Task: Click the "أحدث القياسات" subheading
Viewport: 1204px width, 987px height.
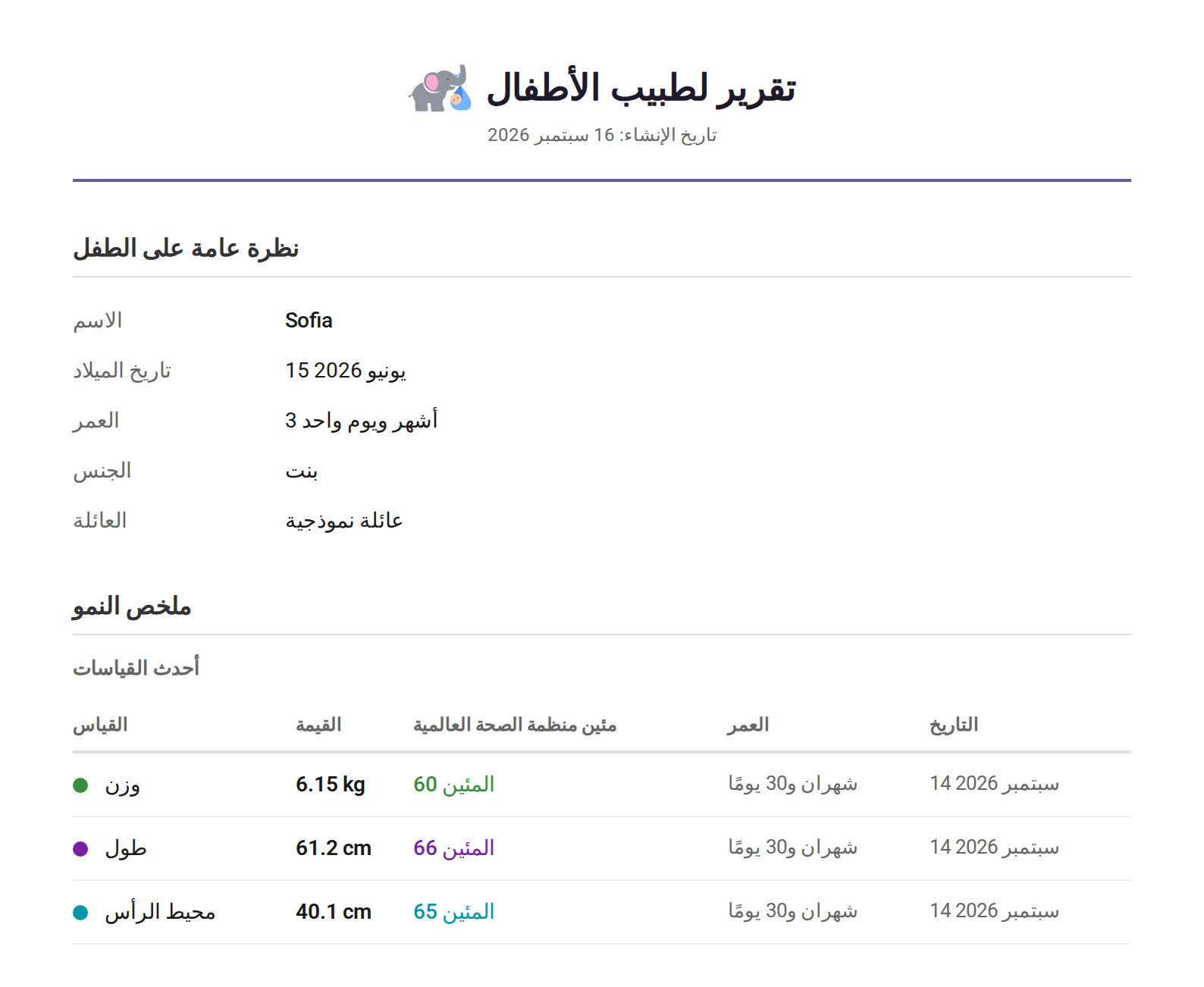Action: pyautogui.click(x=136, y=668)
